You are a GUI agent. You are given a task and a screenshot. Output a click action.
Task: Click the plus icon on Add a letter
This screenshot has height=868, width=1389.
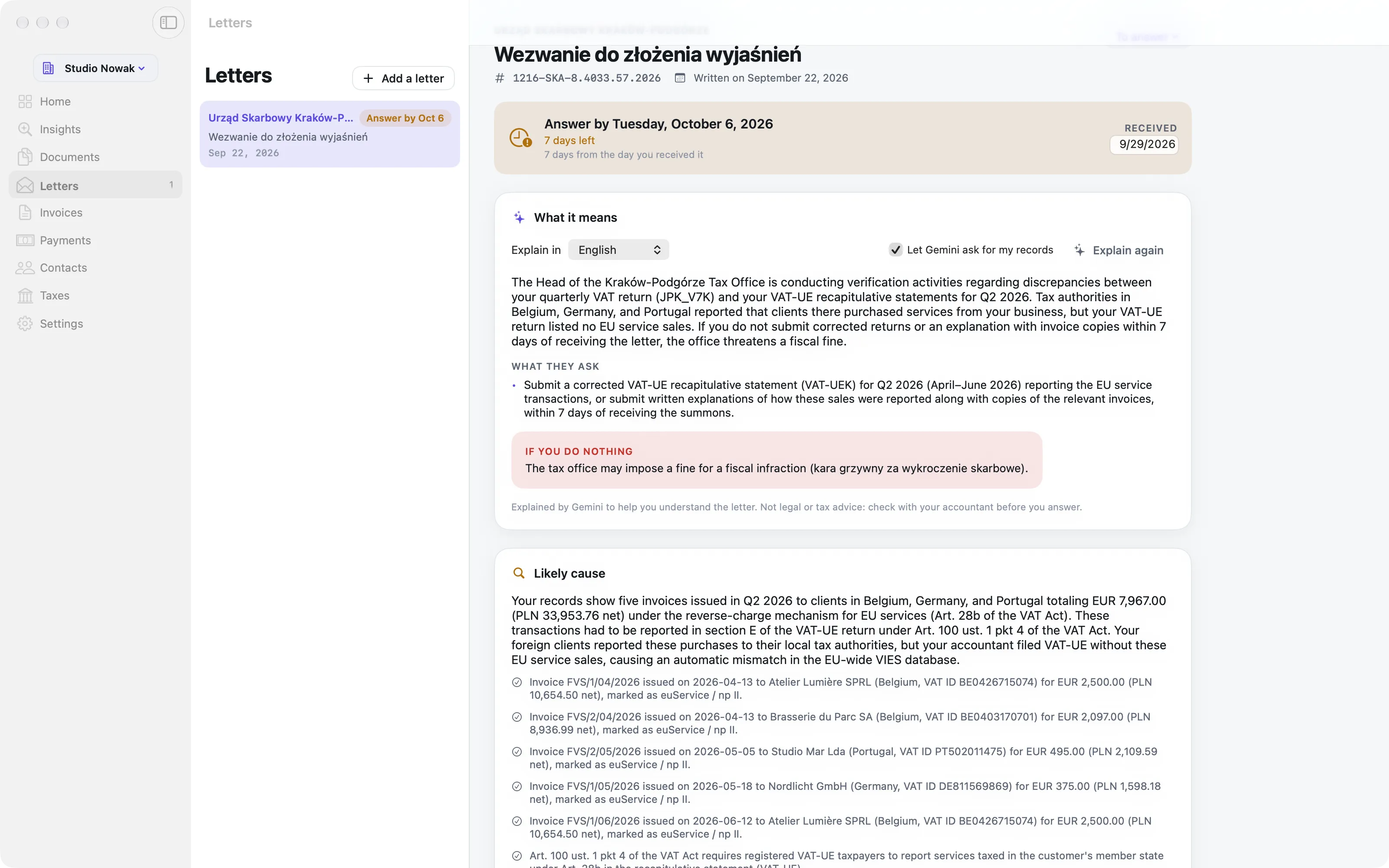click(369, 78)
